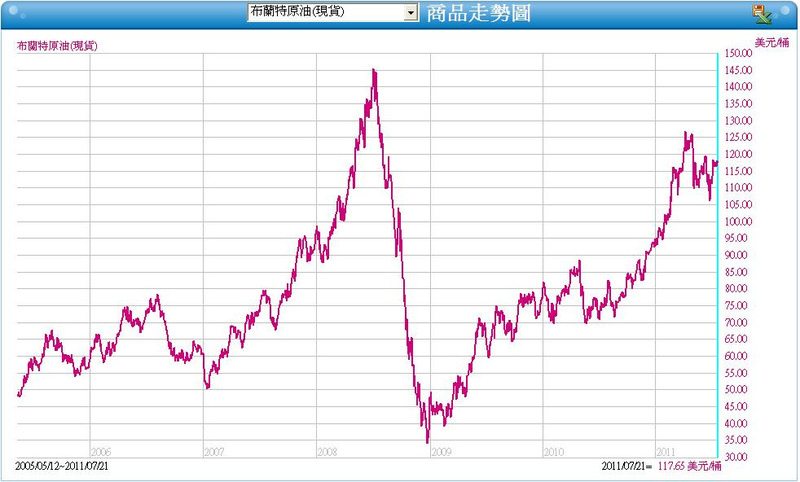The height and width of the screenshot is (482, 800).
Task: Click the 150.00 price axis label
Action: coord(739,54)
